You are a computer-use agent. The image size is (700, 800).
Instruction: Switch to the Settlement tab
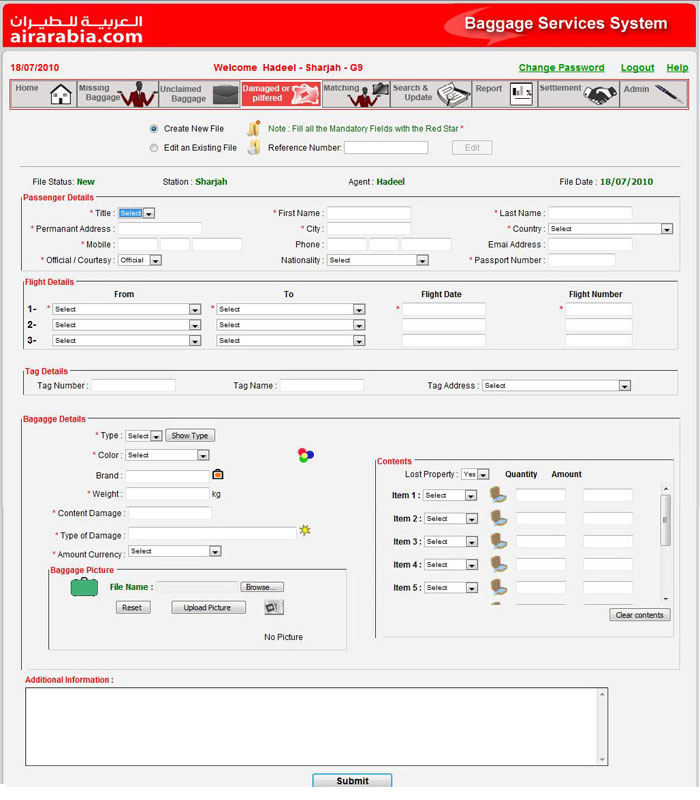point(577,94)
